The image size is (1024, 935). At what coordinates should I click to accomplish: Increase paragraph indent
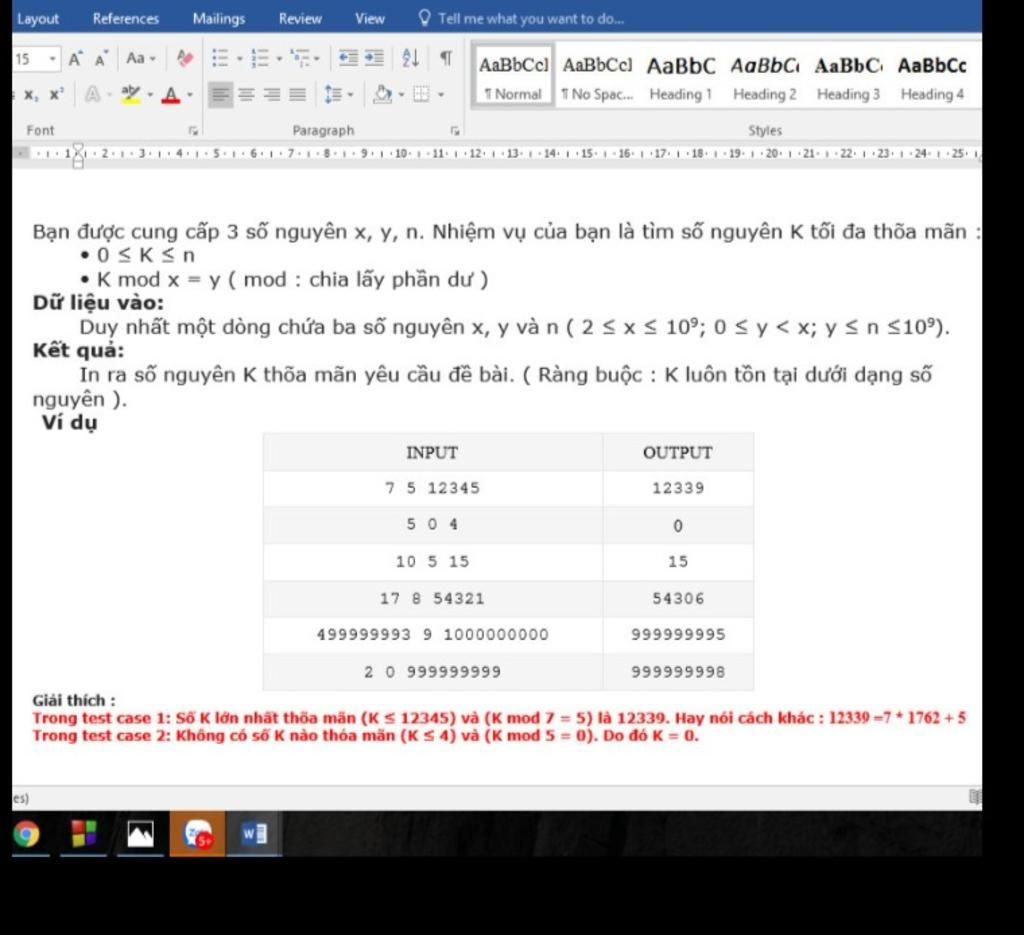click(x=374, y=58)
